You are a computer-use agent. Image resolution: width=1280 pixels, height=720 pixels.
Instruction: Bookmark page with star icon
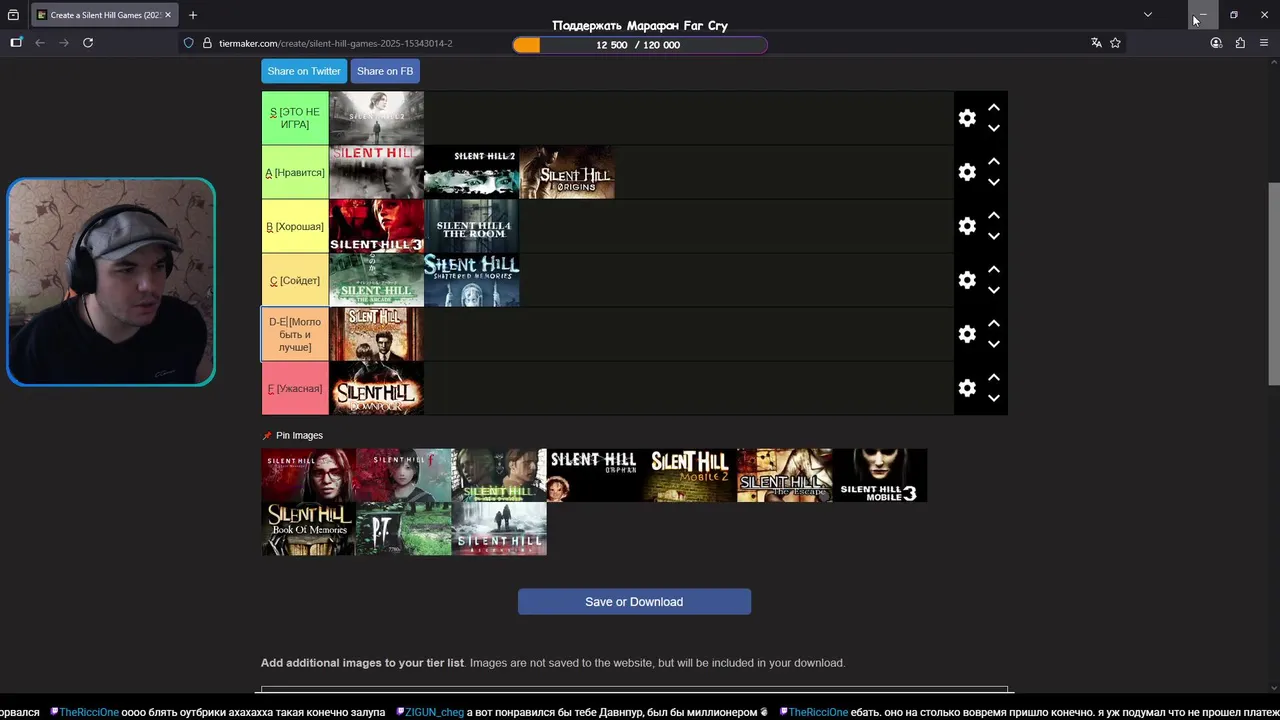1115,43
